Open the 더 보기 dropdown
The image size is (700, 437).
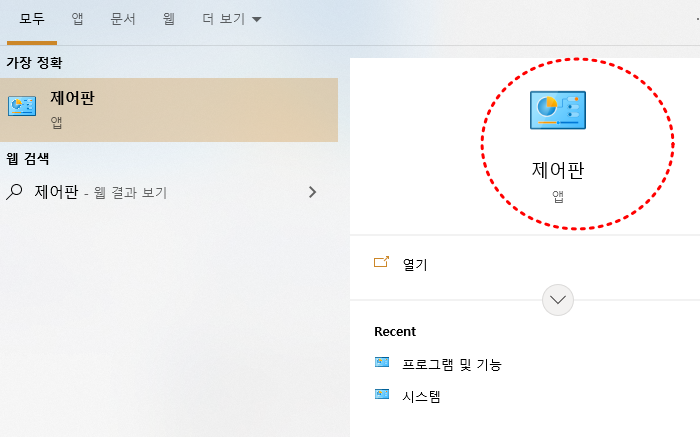[x=231, y=19]
